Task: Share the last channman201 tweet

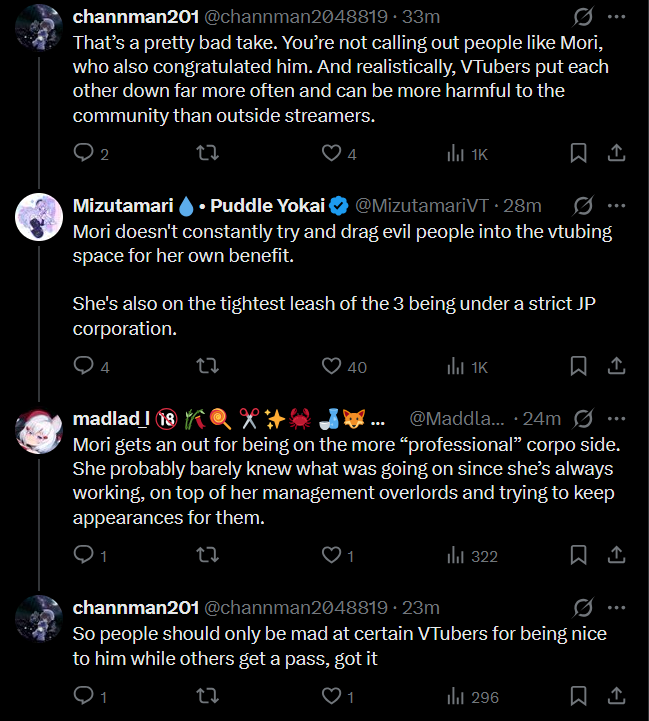Action: click(x=617, y=695)
